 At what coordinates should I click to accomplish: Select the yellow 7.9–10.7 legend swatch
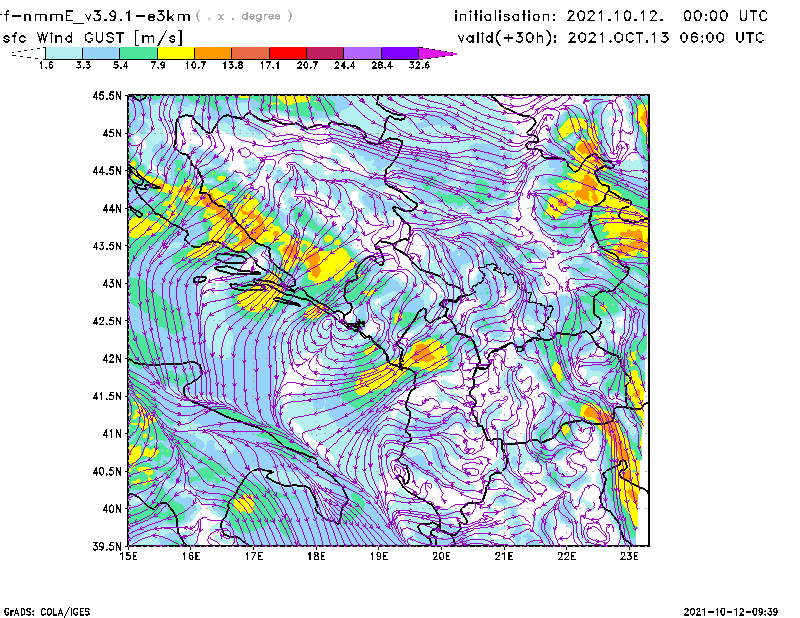coord(176,53)
